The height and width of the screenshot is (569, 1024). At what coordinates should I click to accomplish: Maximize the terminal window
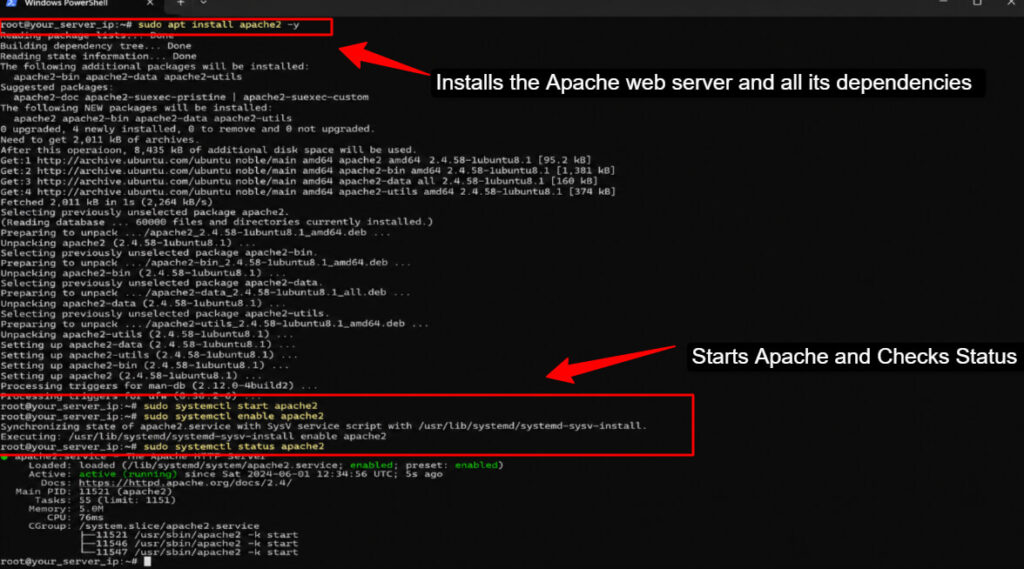point(977,3)
